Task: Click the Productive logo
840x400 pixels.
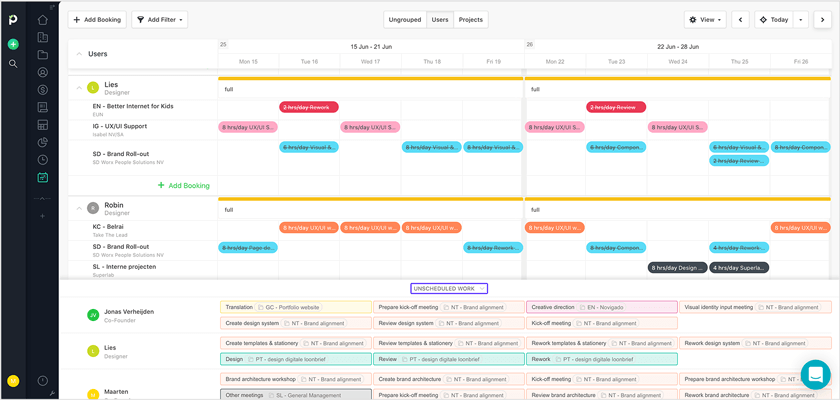Action: pyautogui.click(x=13, y=20)
